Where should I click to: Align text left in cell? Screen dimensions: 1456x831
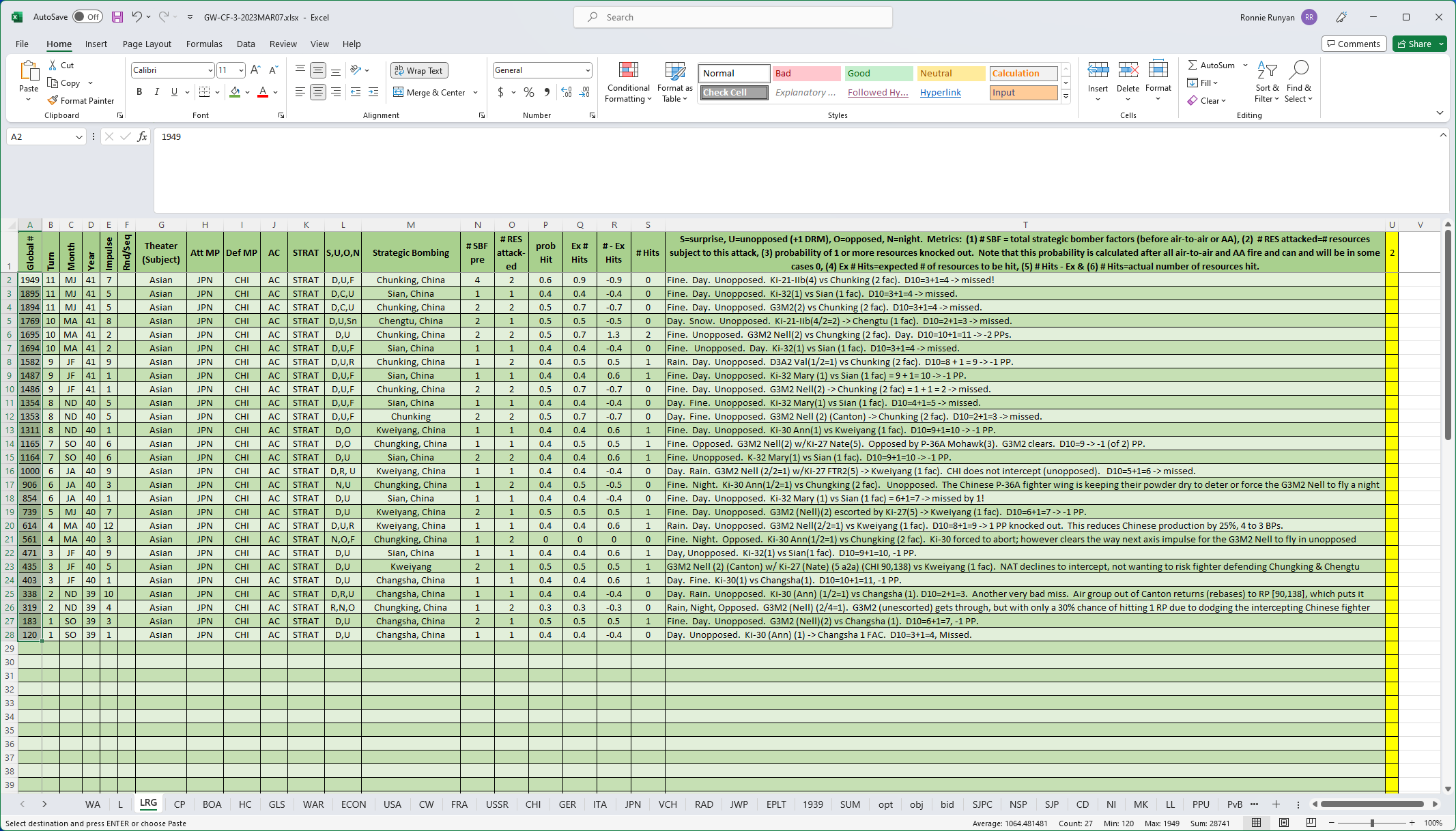(x=300, y=92)
